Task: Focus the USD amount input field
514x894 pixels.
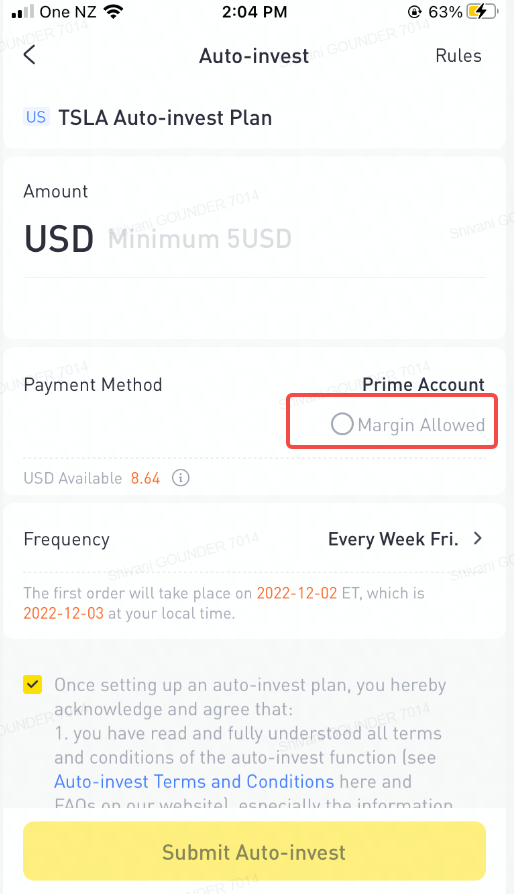Action: pos(254,238)
